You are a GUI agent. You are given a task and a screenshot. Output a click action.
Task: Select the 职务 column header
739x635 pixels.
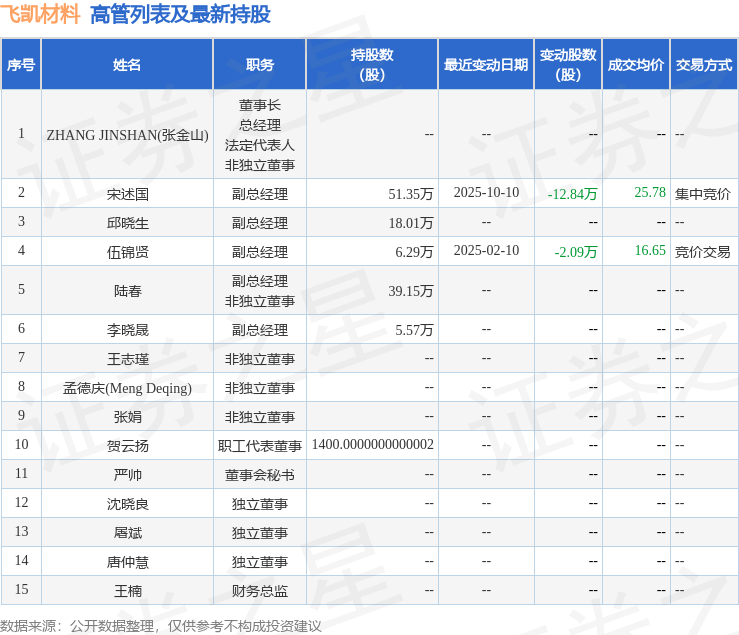pyautogui.click(x=260, y=65)
